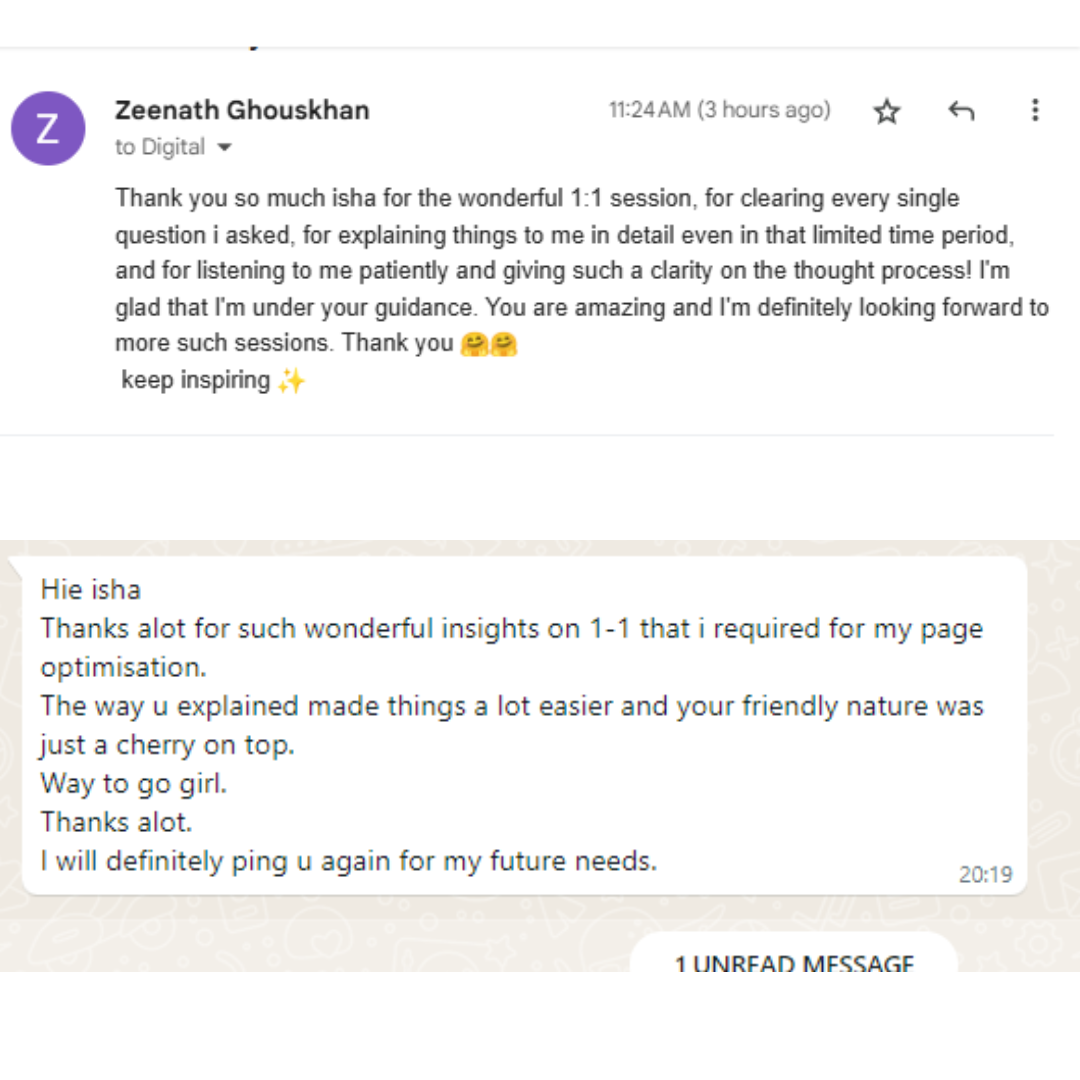Expand recipient details arrow beside 'to Digital'
Screen dimensions: 1080x1080
[224, 148]
